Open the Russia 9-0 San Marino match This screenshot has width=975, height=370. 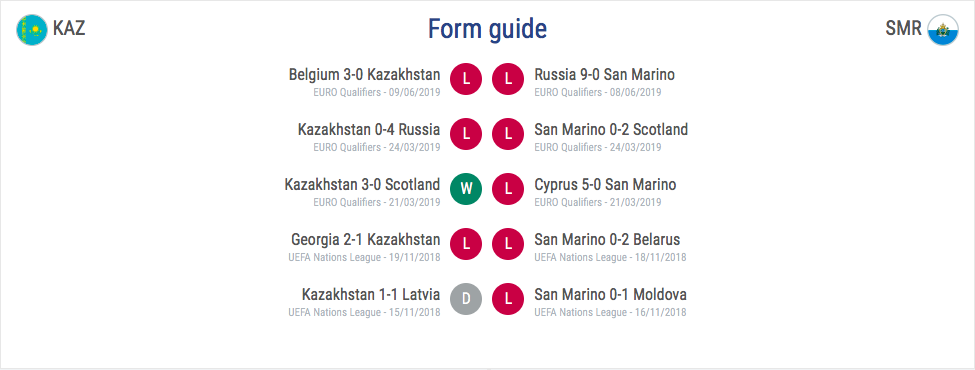tap(604, 75)
